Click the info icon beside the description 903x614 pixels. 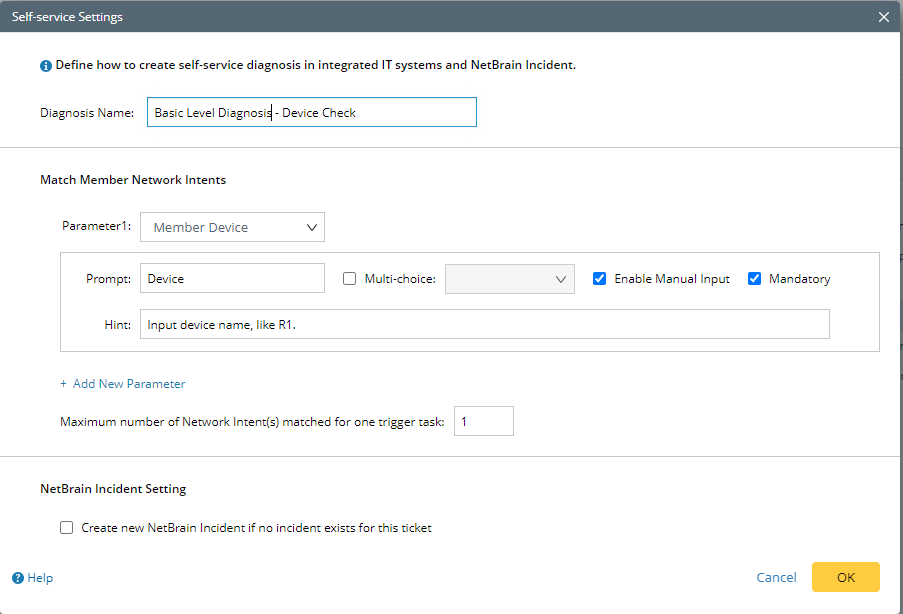pyautogui.click(x=46, y=66)
